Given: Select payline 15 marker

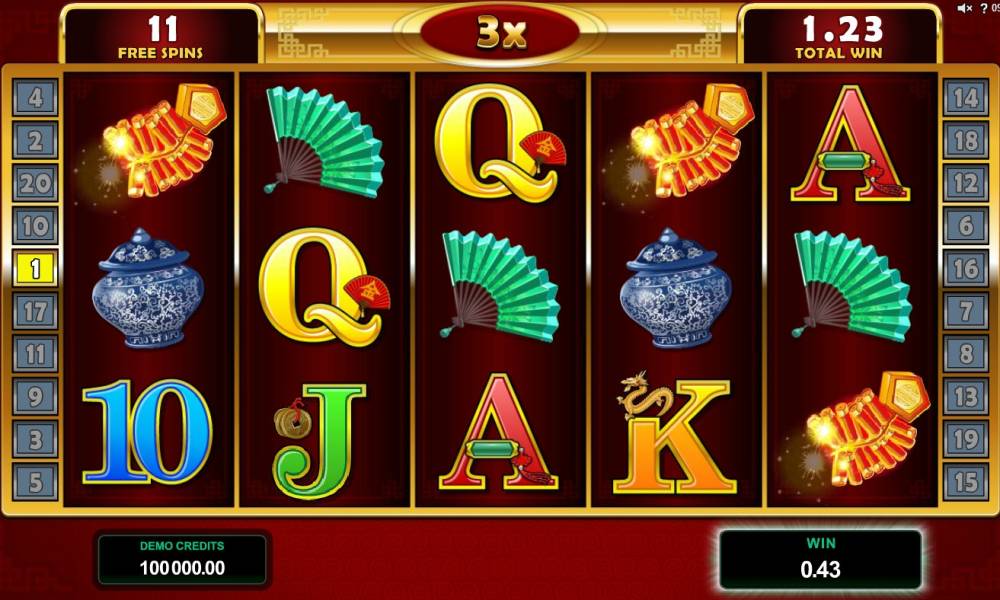Looking at the screenshot, I should pyautogui.click(x=966, y=482).
